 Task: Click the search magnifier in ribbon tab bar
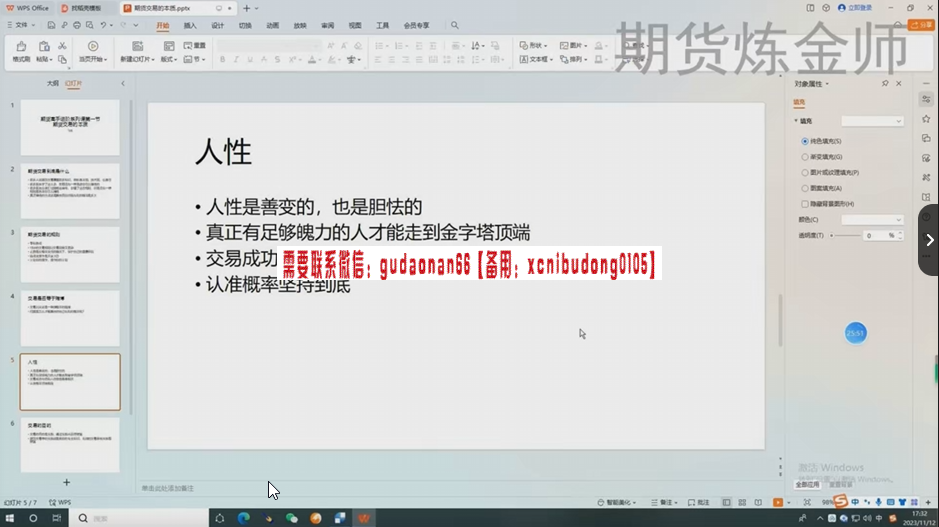455,25
